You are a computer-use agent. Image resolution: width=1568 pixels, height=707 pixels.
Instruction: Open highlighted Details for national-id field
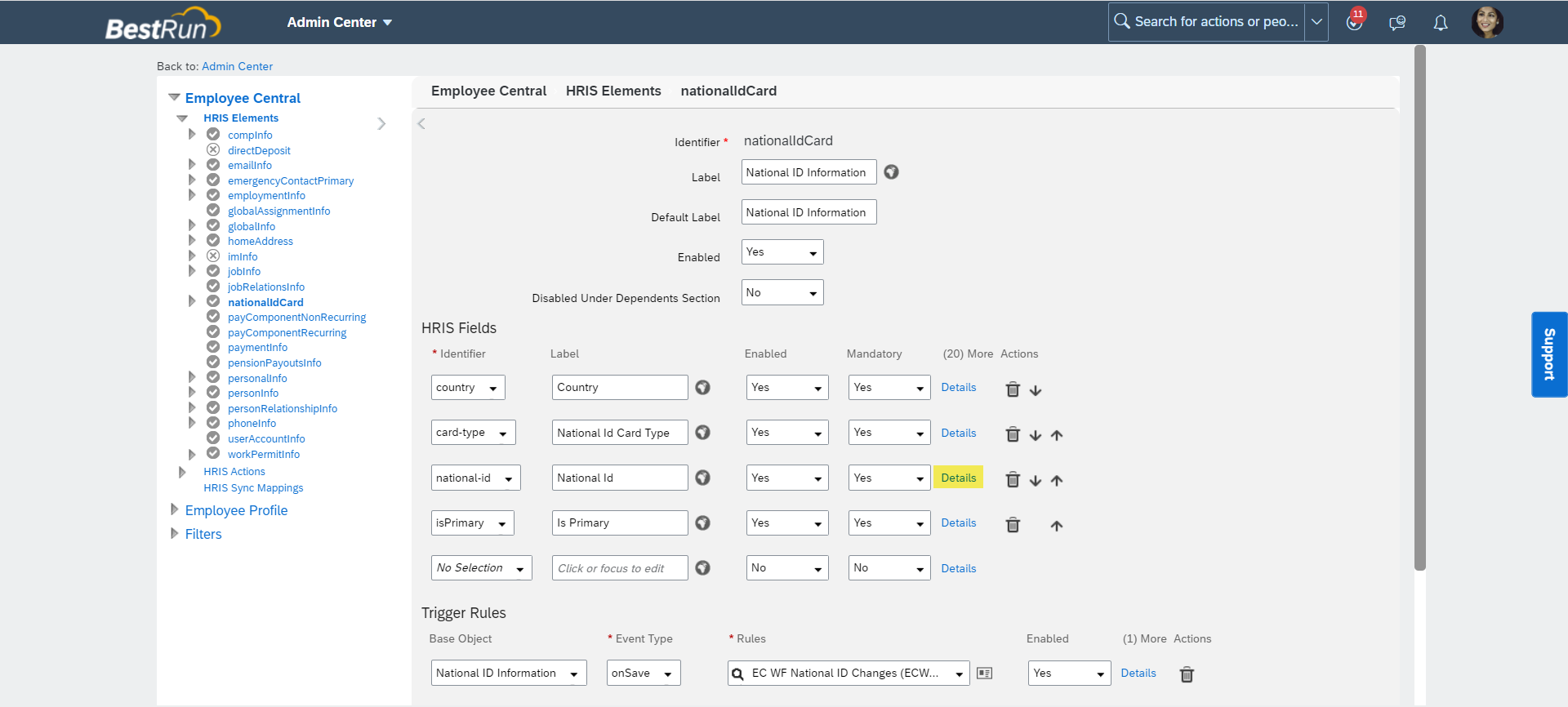[959, 478]
